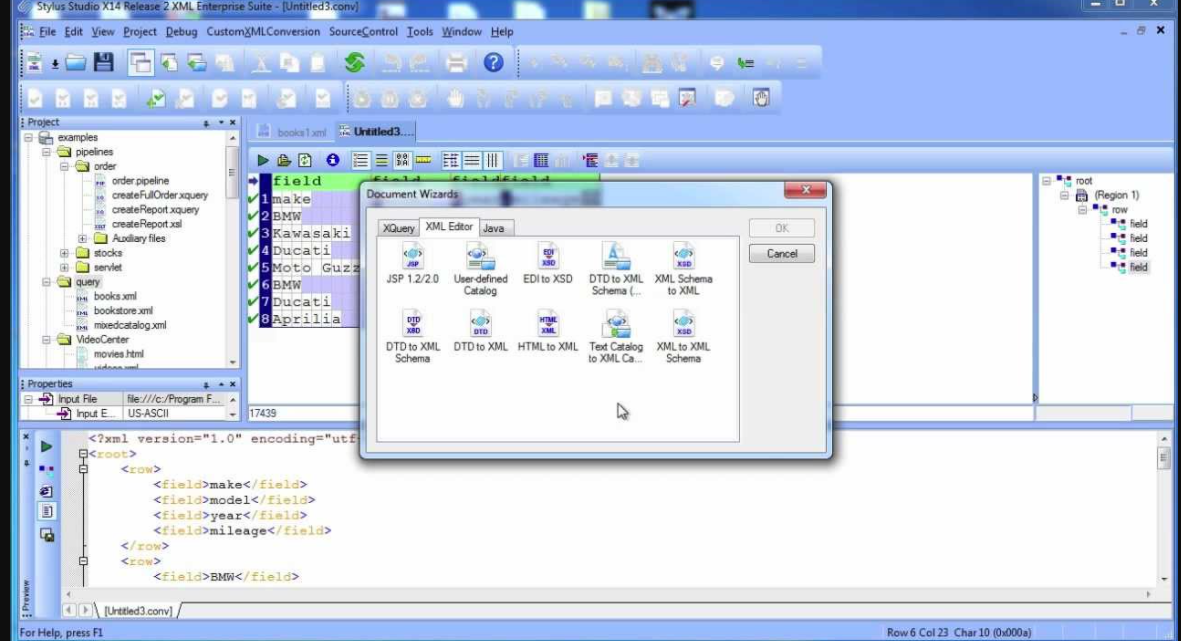Collapse the (Region 1) node
The height and width of the screenshot is (641, 1181).
(x=1064, y=195)
